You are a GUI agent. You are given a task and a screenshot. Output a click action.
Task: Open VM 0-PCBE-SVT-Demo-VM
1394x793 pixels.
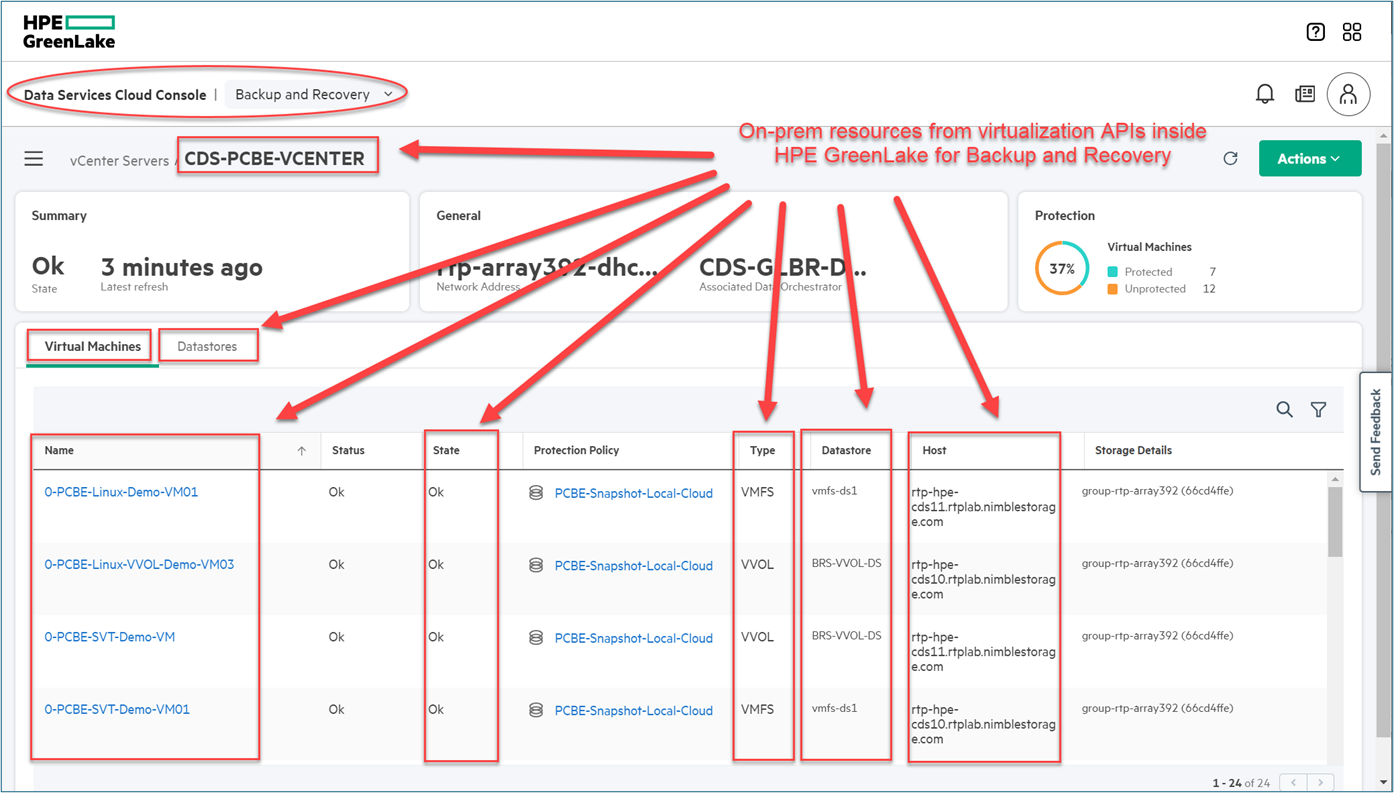pyautogui.click(x=110, y=637)
